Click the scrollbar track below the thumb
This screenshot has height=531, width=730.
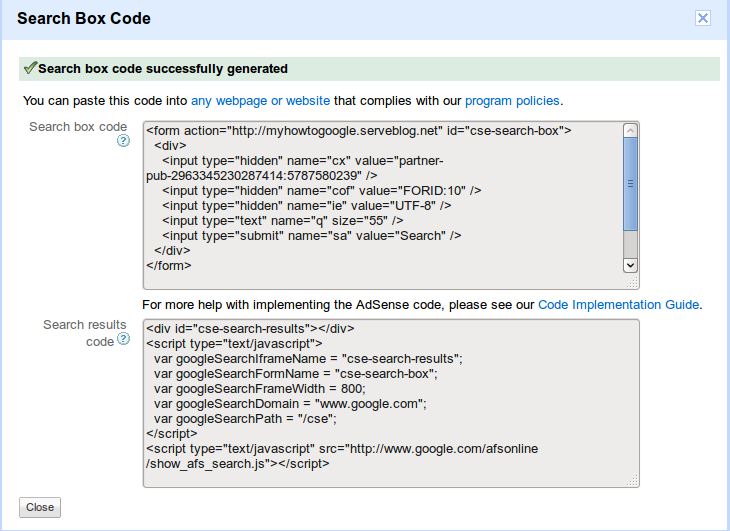tap(630, 243)
